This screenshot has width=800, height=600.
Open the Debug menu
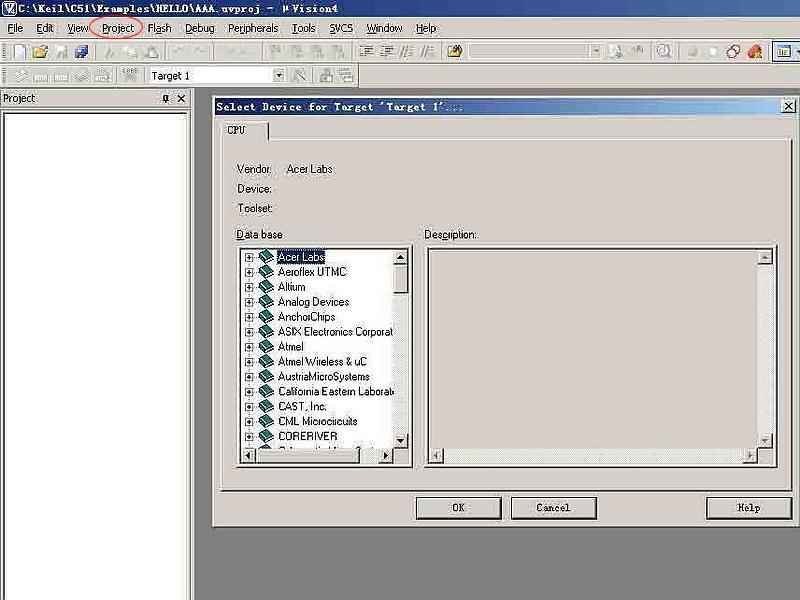[199, 28]
